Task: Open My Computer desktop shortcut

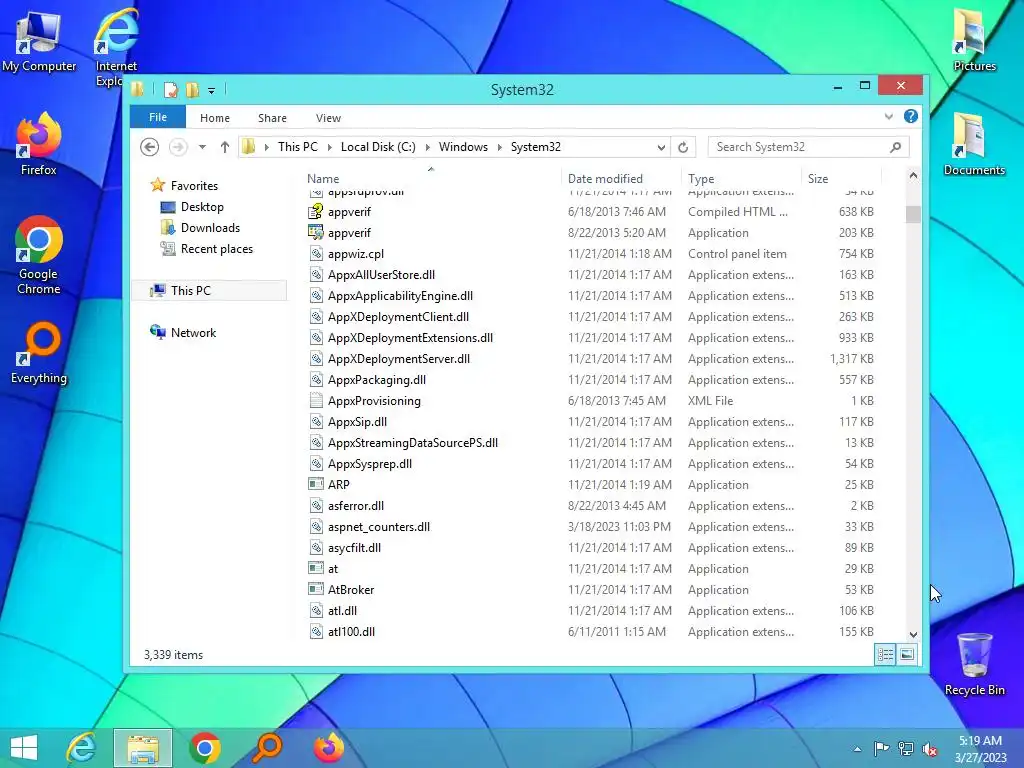Action: click(x=39, y=42)
